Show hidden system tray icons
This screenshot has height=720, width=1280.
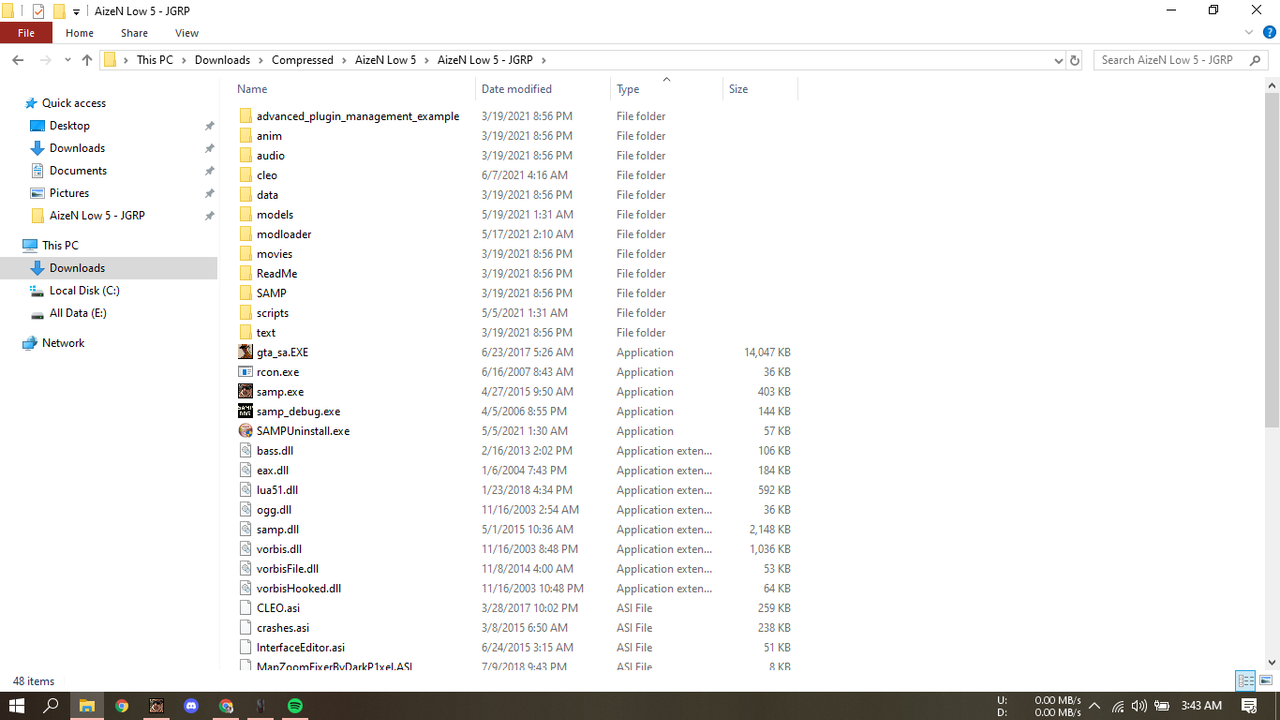tap(1095, 706)
